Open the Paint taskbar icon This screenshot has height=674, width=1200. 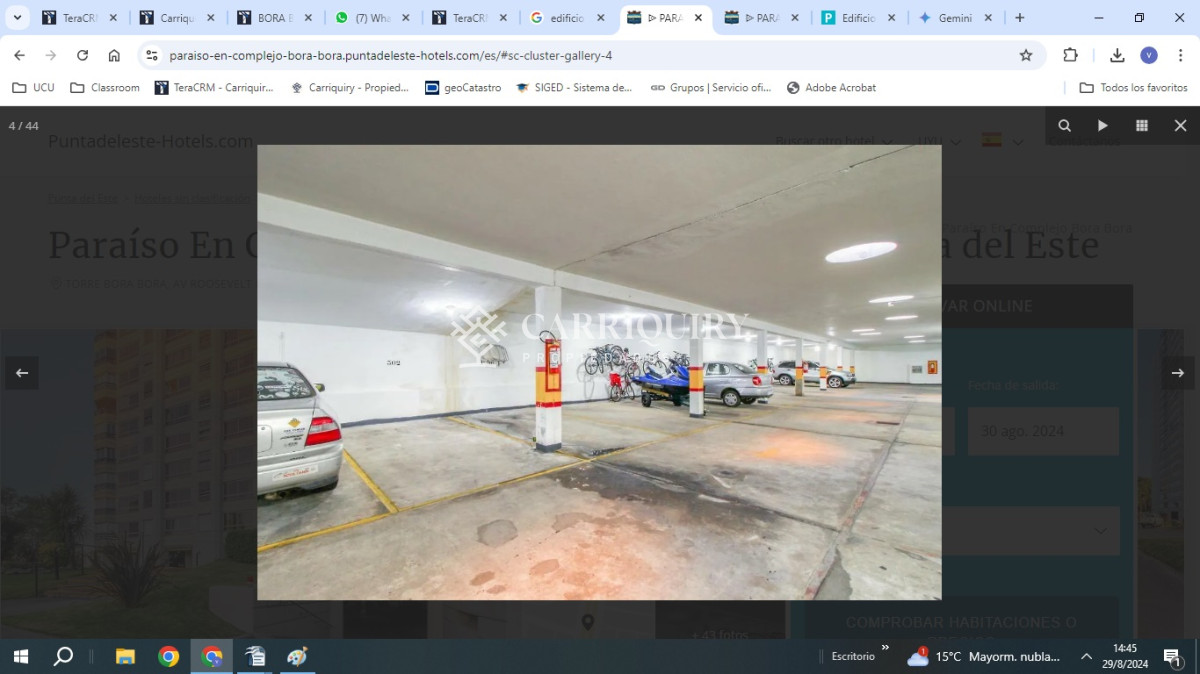tap(297, 656)
